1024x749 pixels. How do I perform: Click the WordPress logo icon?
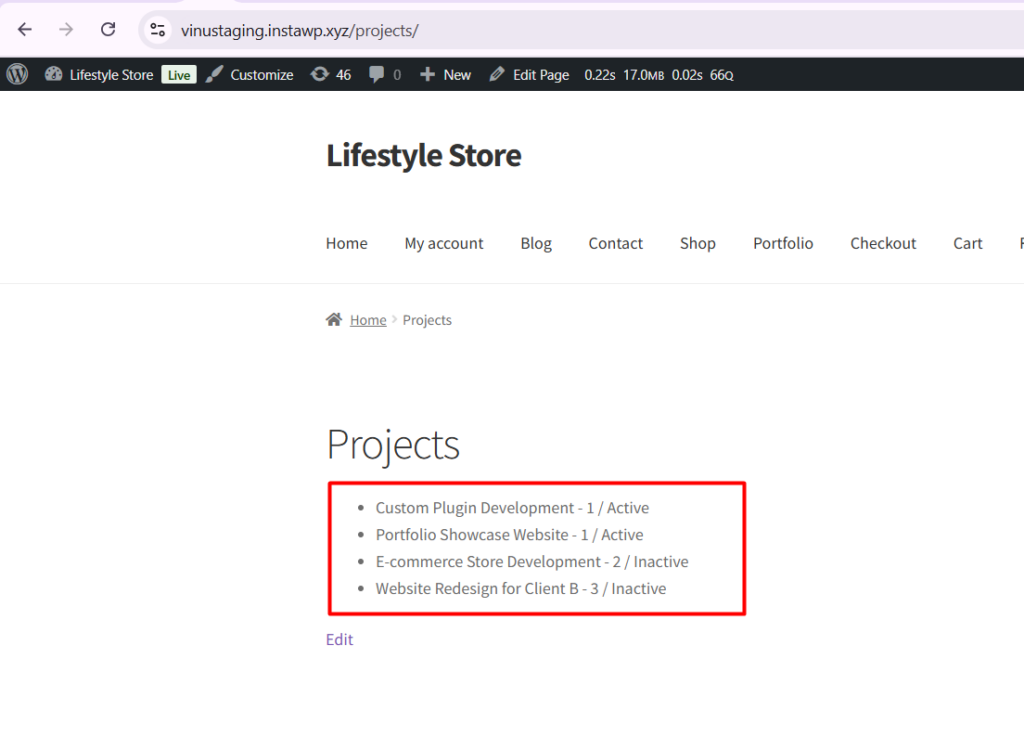17,74
